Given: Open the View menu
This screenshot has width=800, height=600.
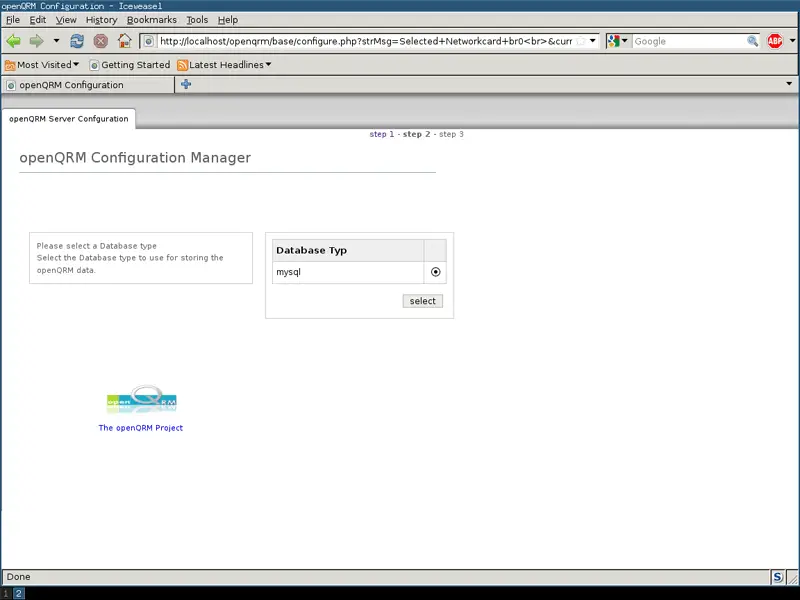Looking at the screenshot, I should coord(66,20).
